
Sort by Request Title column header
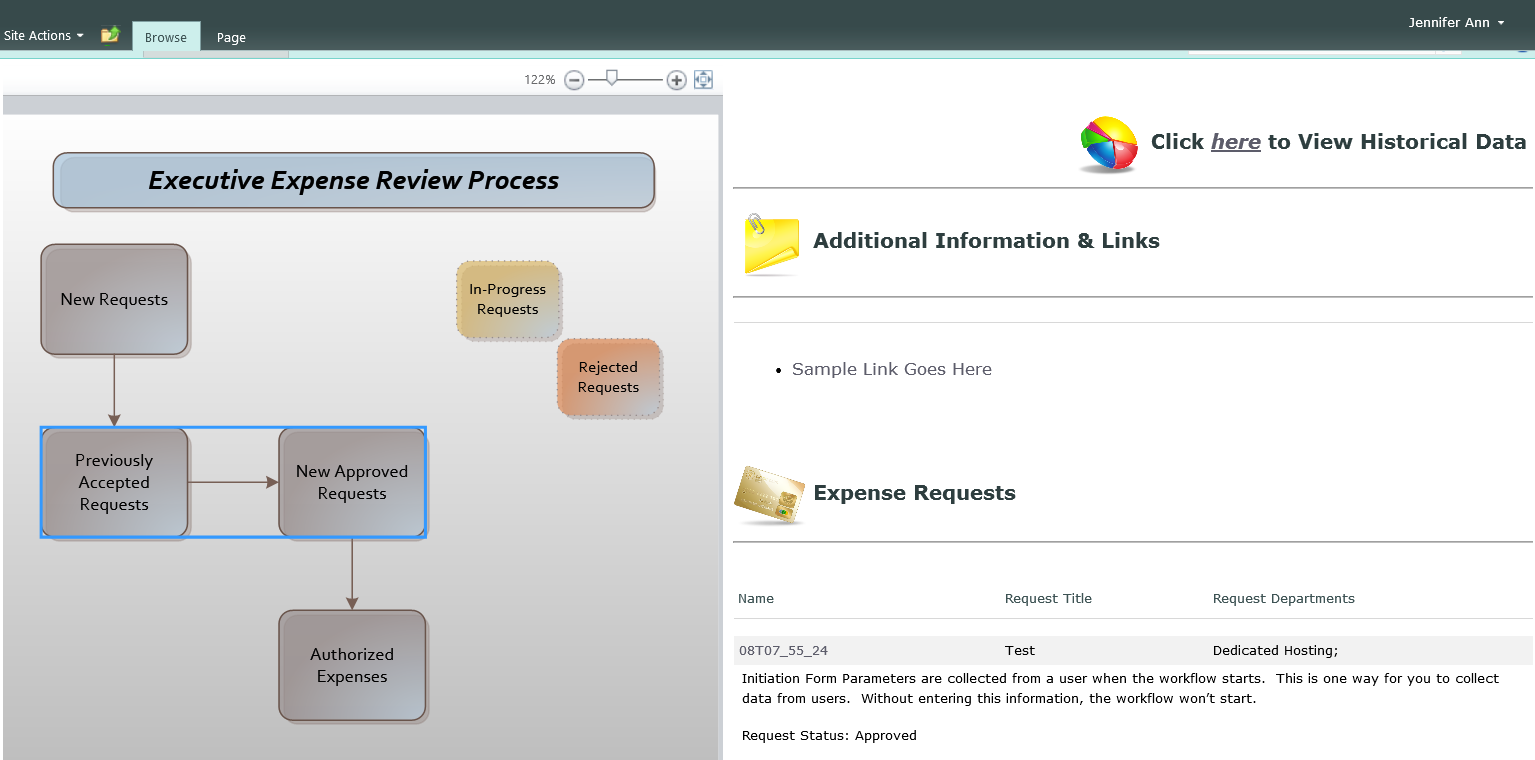pyautogui.click(x=1048, y=599)
